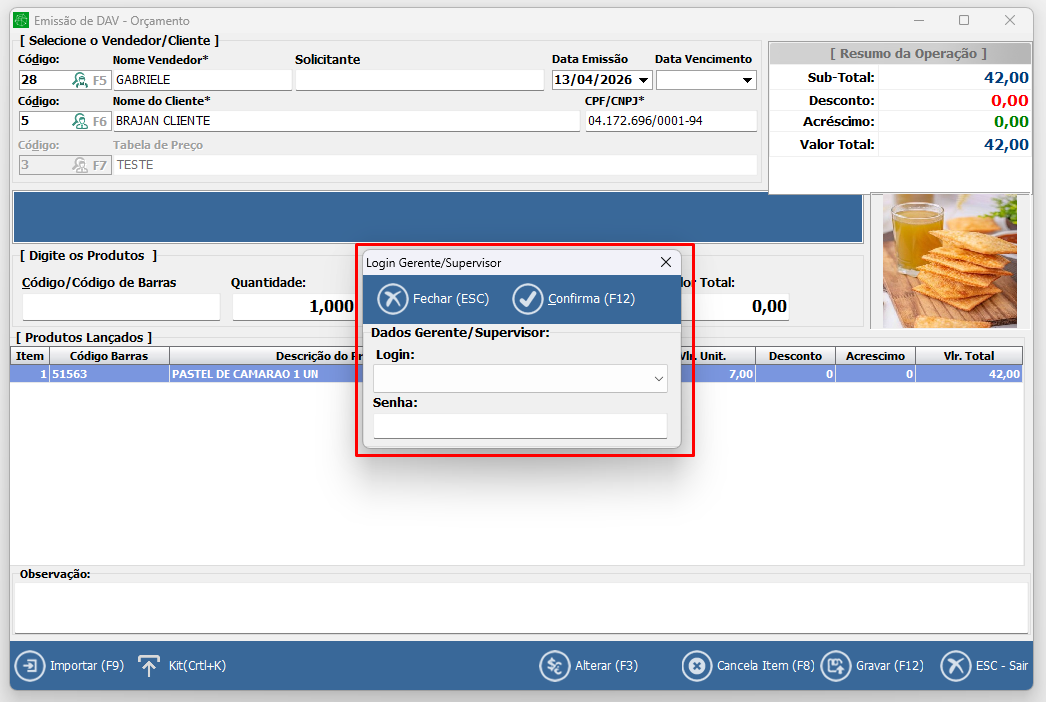Screen dimensions: 1046x702
Task: Click the product image thumbnail
Action: click(x=949, y=261)
